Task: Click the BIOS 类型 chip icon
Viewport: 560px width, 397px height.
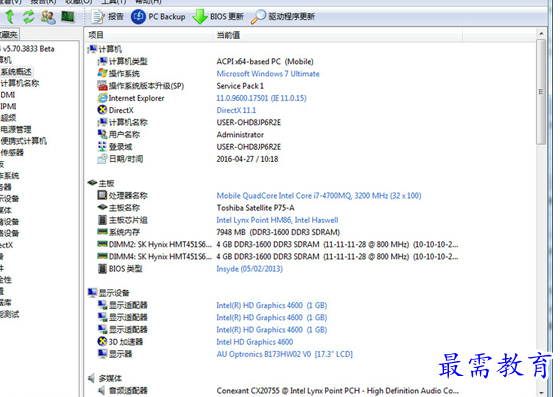Action: [102, 268]
